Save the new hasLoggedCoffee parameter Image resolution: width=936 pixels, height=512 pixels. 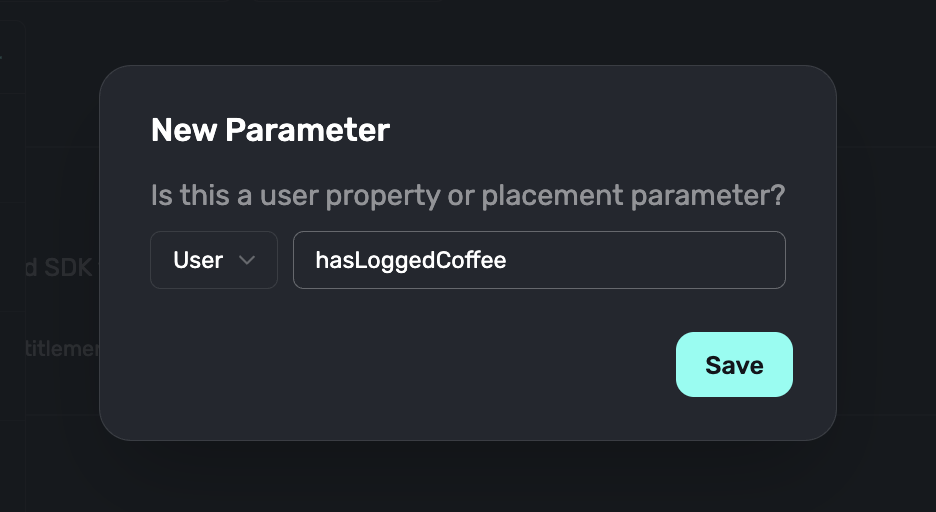[x=734, y=365]
